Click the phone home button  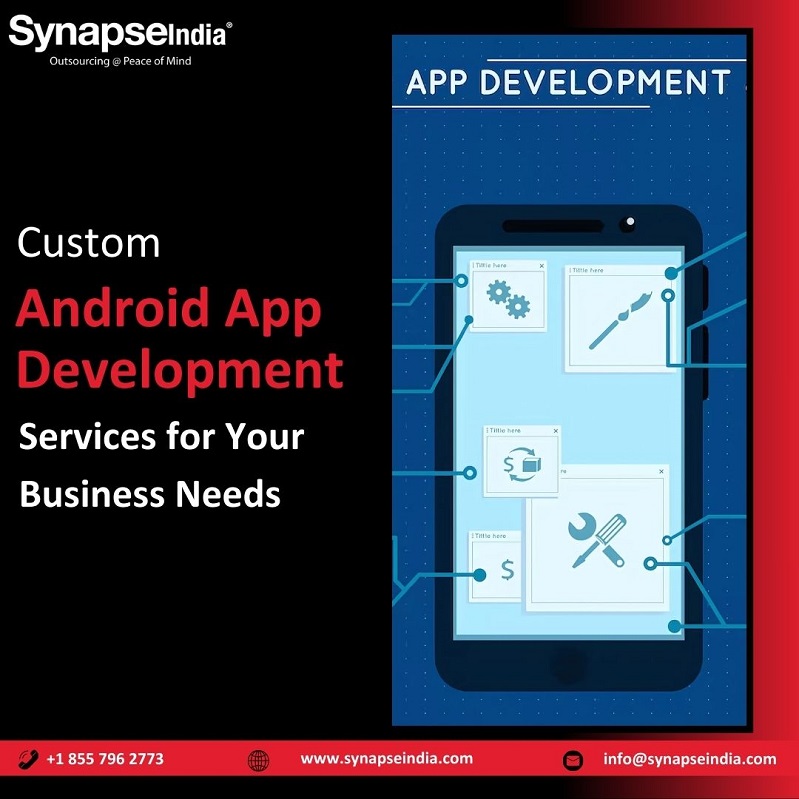click(x=569, y=664)
